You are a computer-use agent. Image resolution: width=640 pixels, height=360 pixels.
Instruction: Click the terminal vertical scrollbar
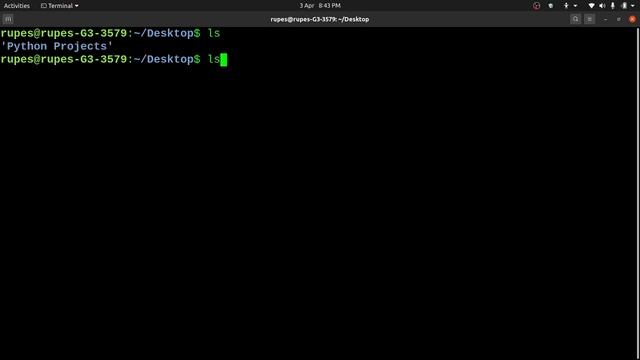(638, 193)
